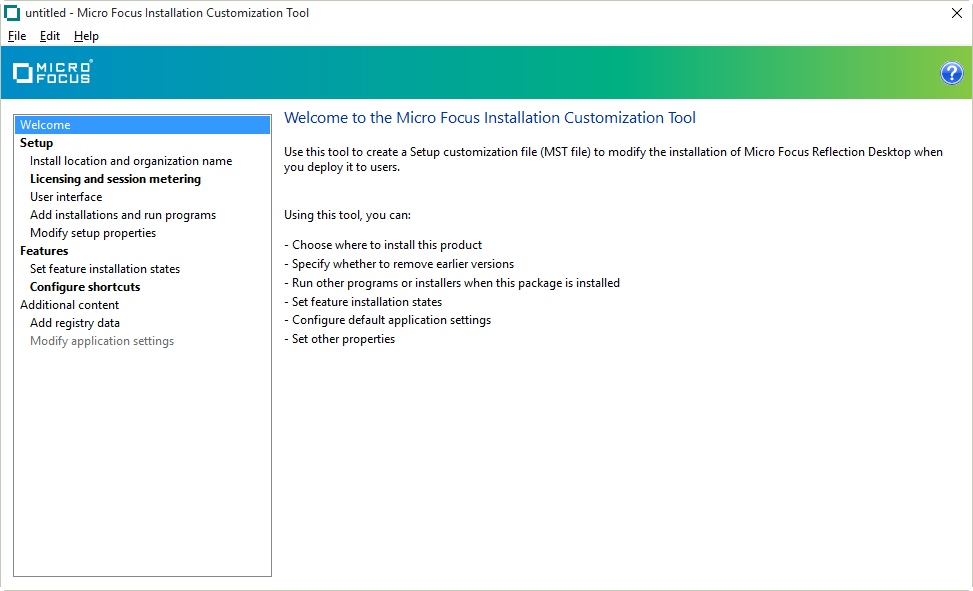Click the application icon in title bar

[12, 12]
